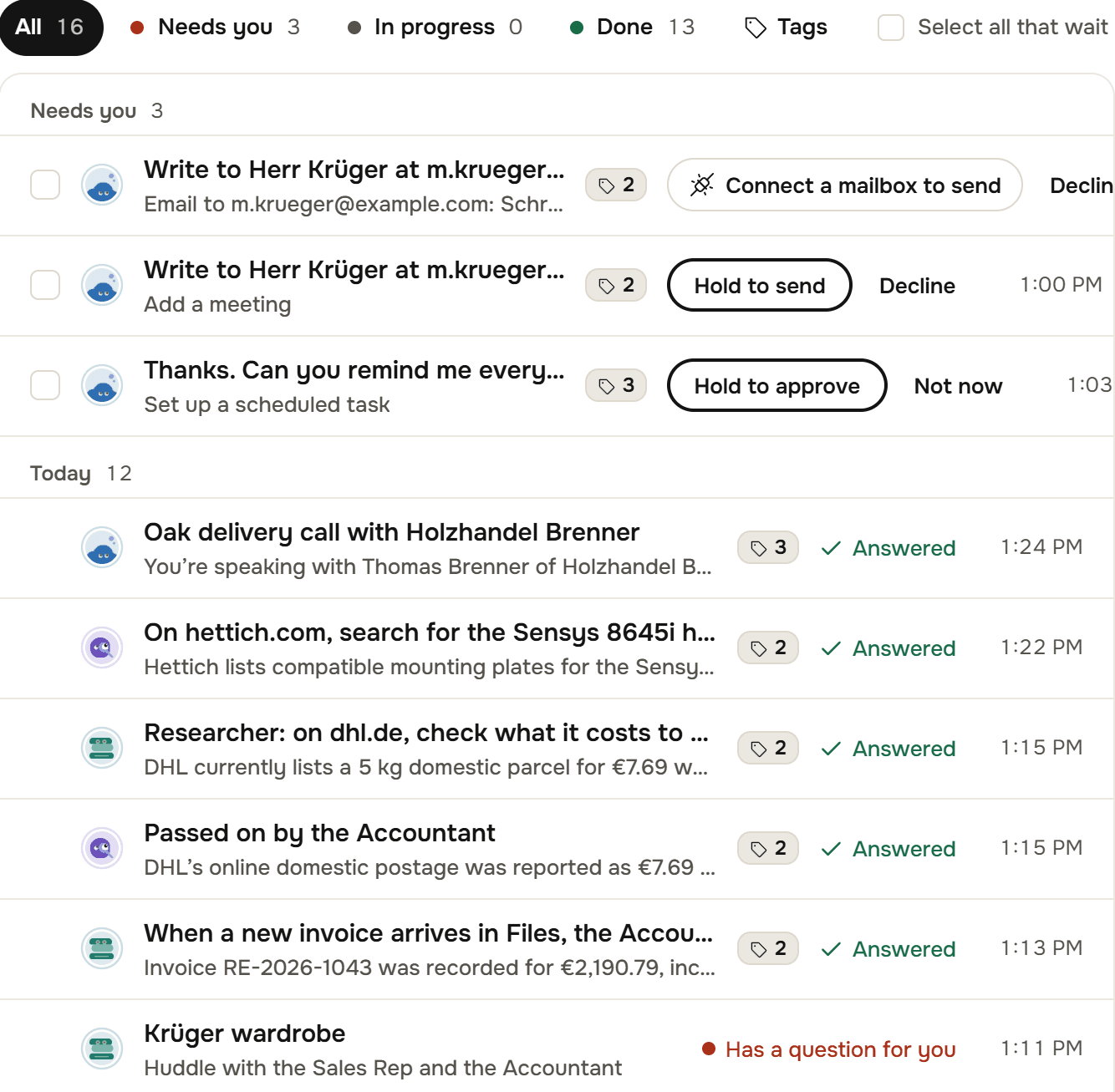Click 'Answered' status on invoice row
Viewport: 1115px width, 1092px height.
coord(888,949)
